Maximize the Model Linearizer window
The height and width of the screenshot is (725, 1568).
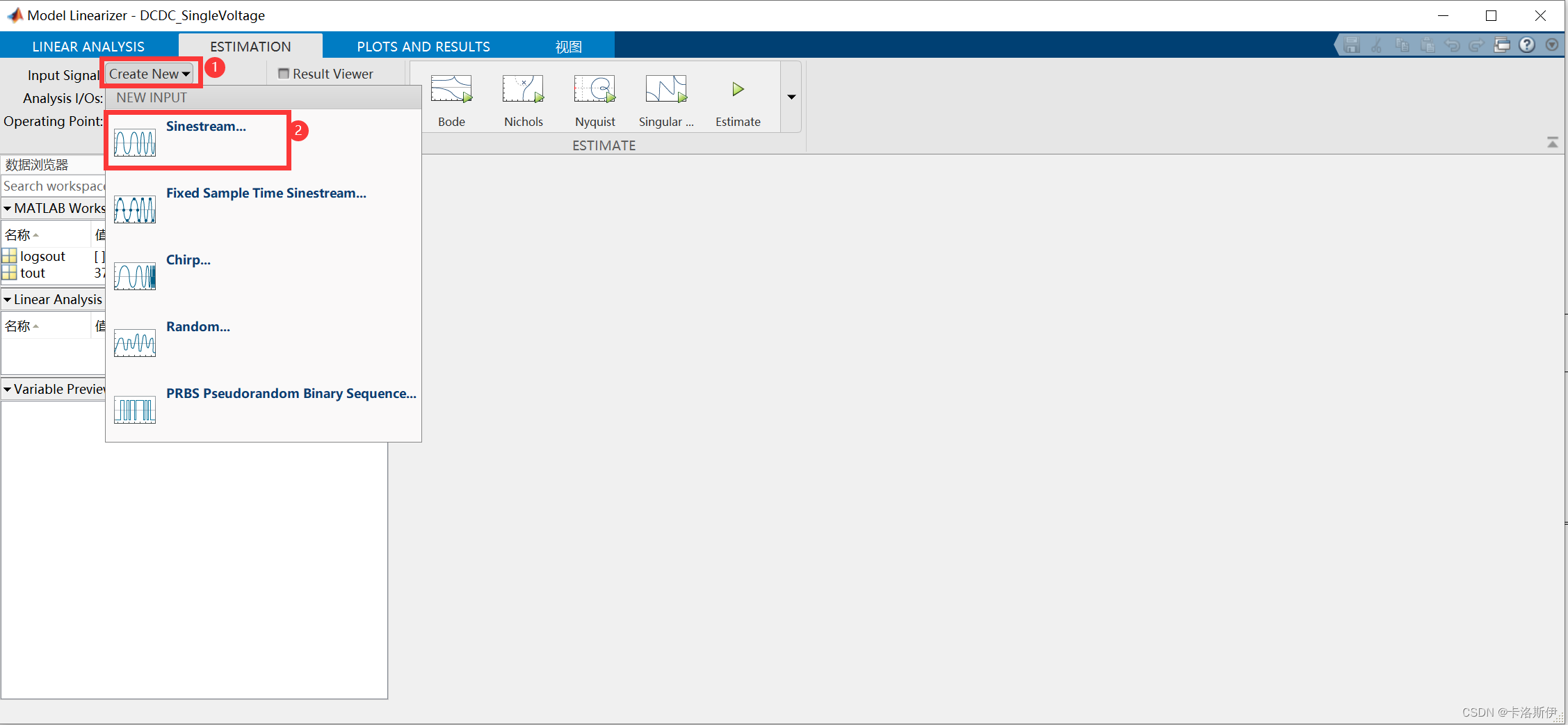[x=1491, y=15]
